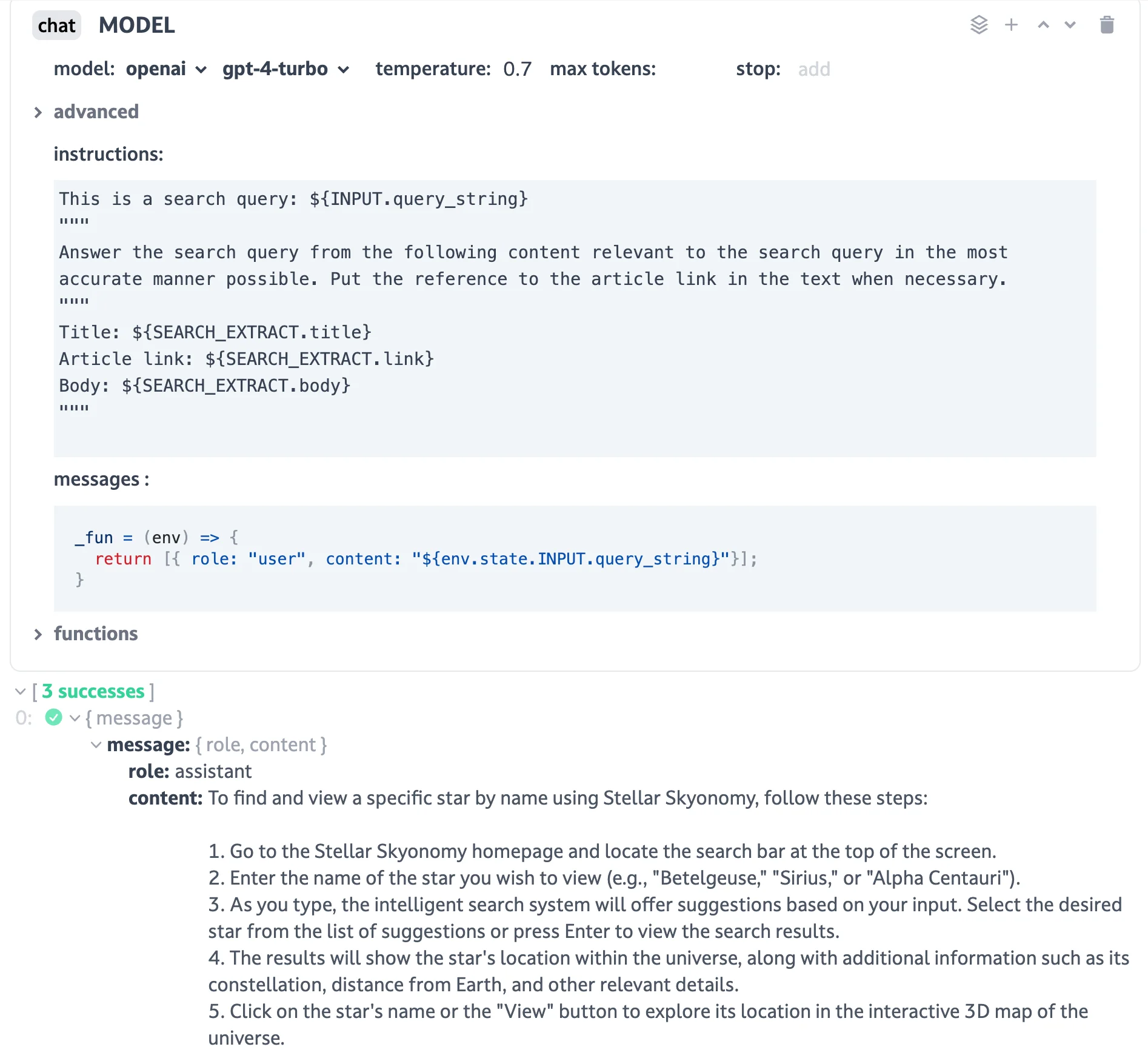The height and width of the screenshot is (1061, 1148).
Task: Collapse the message: { role, content } node
Action: point(96,745)
